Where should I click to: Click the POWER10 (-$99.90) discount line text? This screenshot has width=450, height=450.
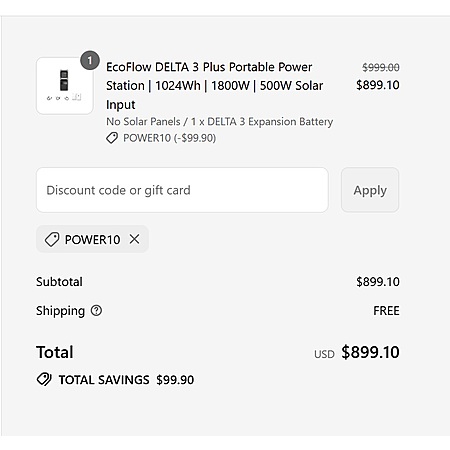169,138
